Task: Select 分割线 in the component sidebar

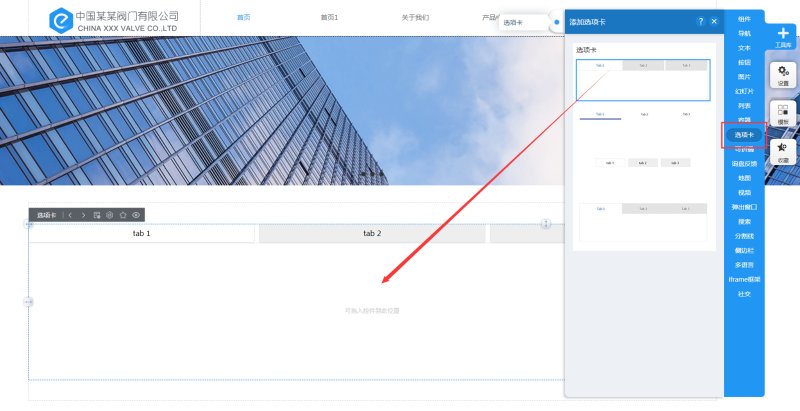Action: pos(744,236)
